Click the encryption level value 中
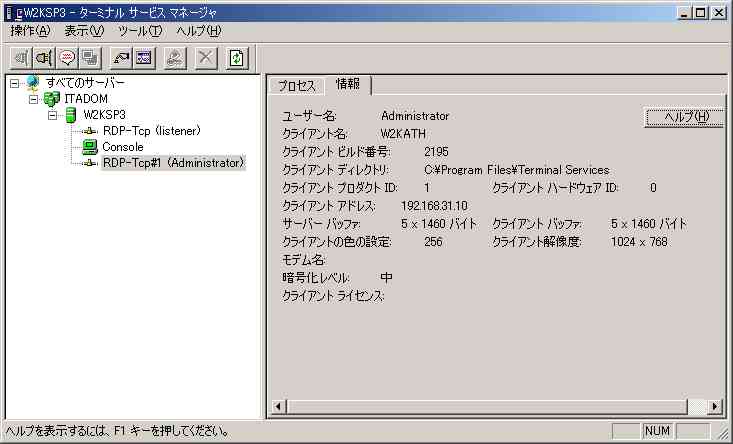Screen dimensions: 733x444 [387, 278]
